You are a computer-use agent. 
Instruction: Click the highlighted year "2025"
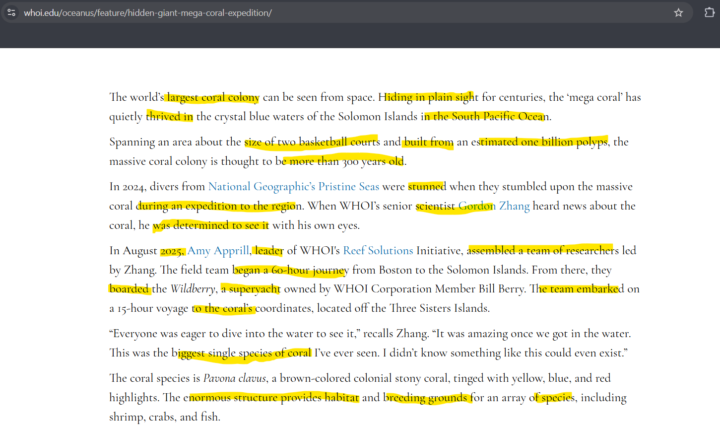[171, 251]
